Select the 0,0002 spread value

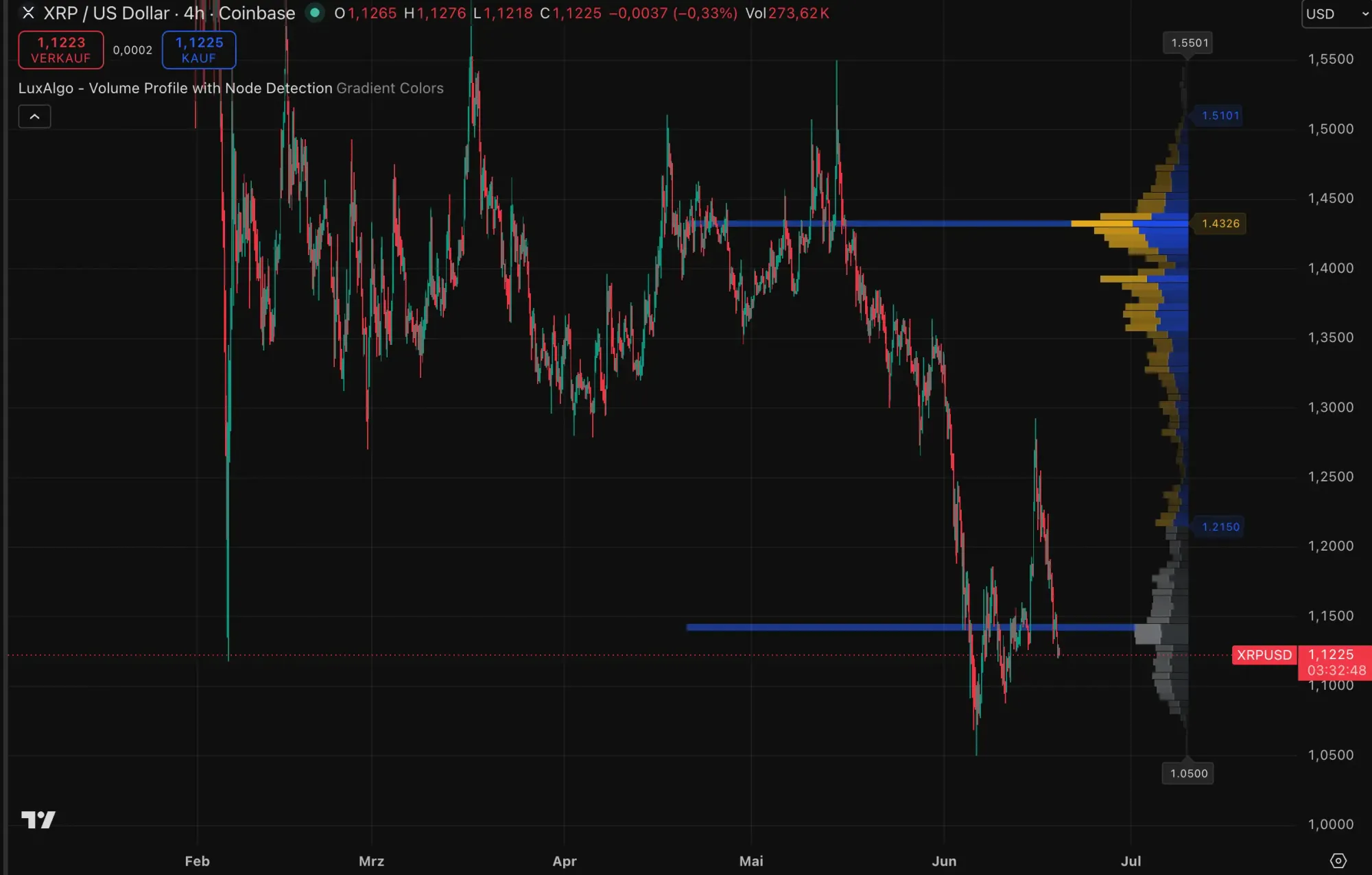click(x=132, y=50)
